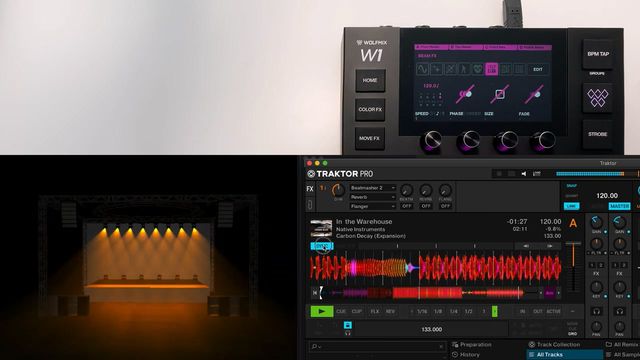Click the second channel headphone cue icon
Screen dimensions: 640x360
tap(620, 311)
